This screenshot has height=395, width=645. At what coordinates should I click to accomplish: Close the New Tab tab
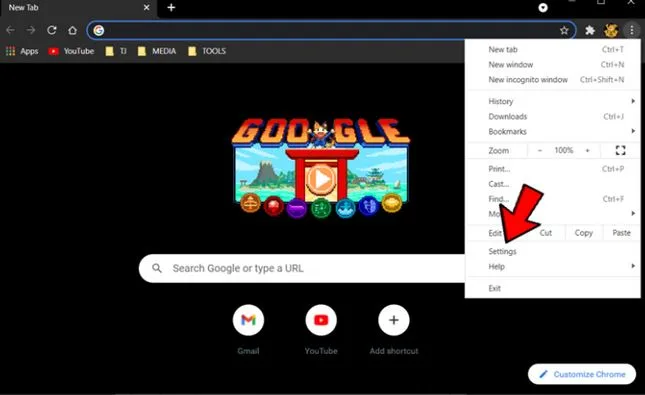click(146, 7)
